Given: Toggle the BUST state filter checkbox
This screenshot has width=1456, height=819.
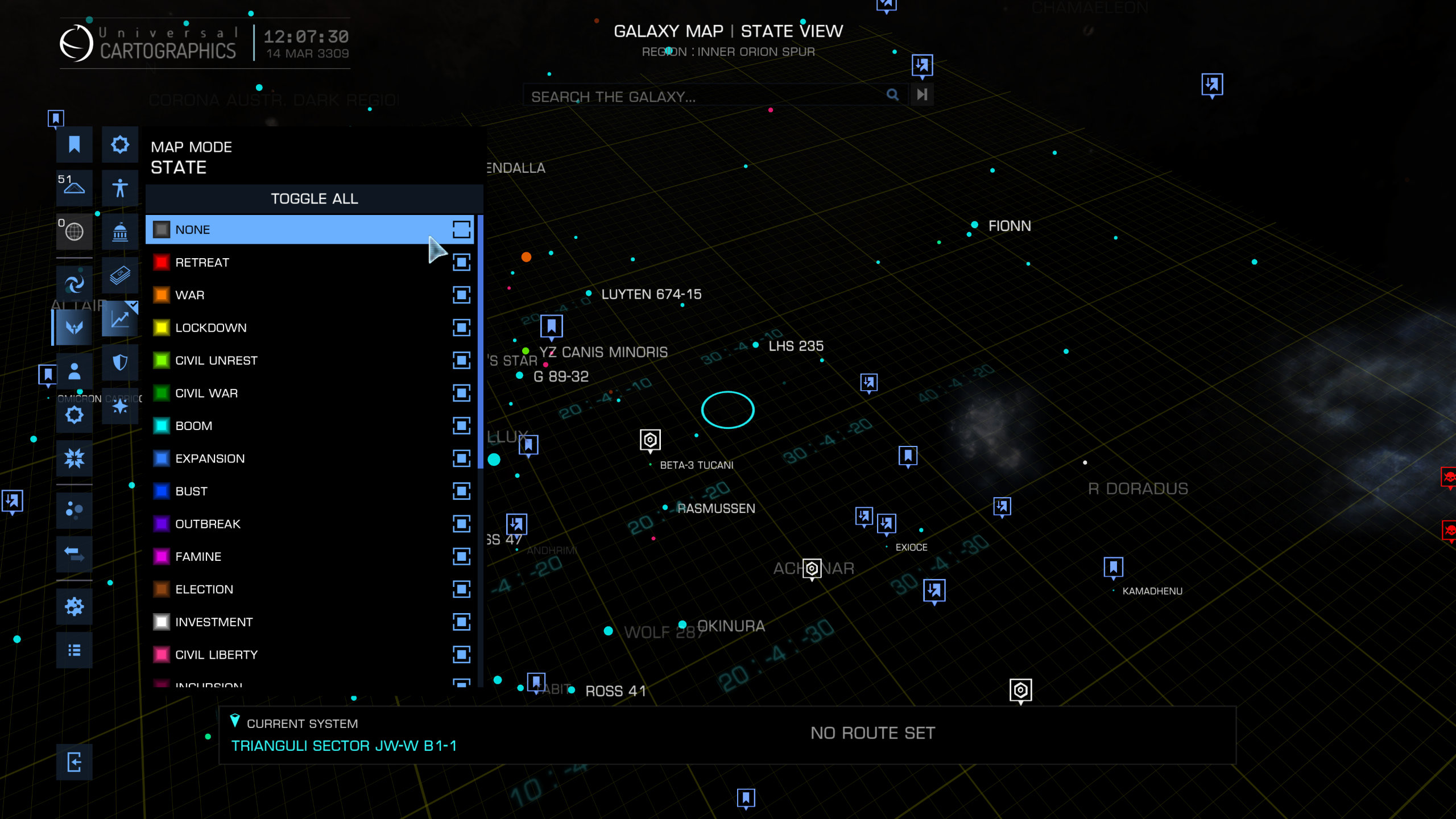Looking at the screenshot, I should (x=461, y=491).
